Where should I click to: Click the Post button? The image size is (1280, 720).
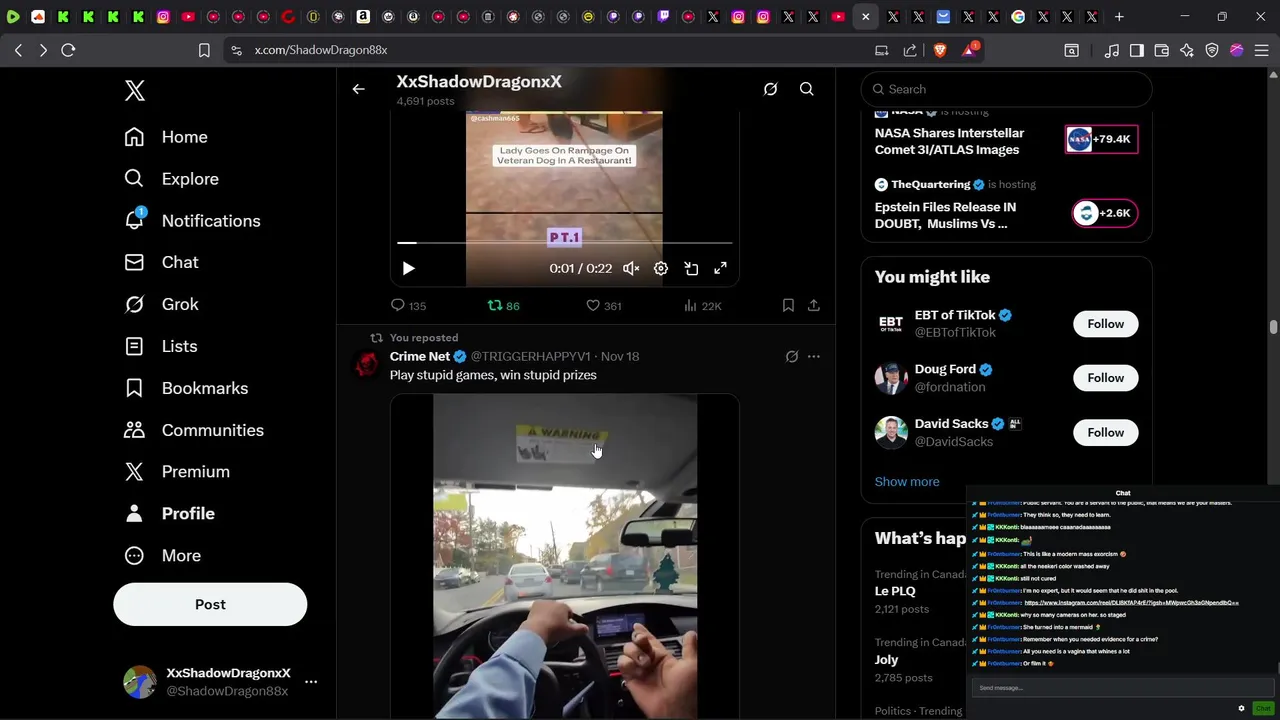pyautogui.click(x=210, y=605)
